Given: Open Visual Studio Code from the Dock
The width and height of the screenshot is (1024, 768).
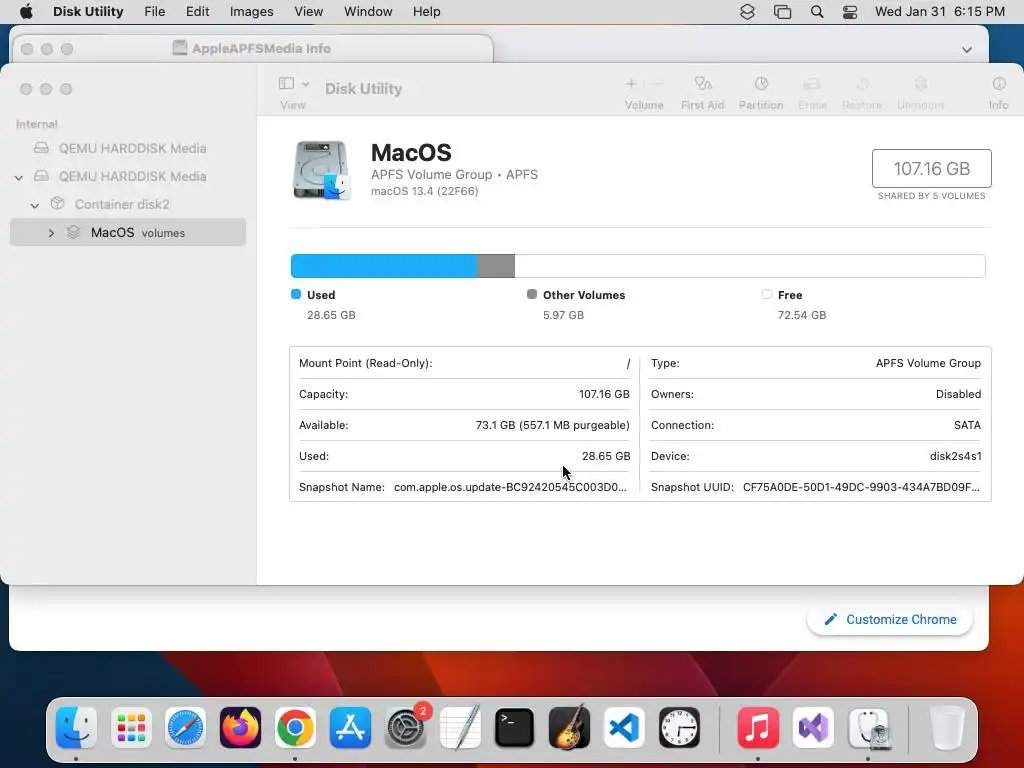Looking at the screenshot, I should [x=624, y=728].
